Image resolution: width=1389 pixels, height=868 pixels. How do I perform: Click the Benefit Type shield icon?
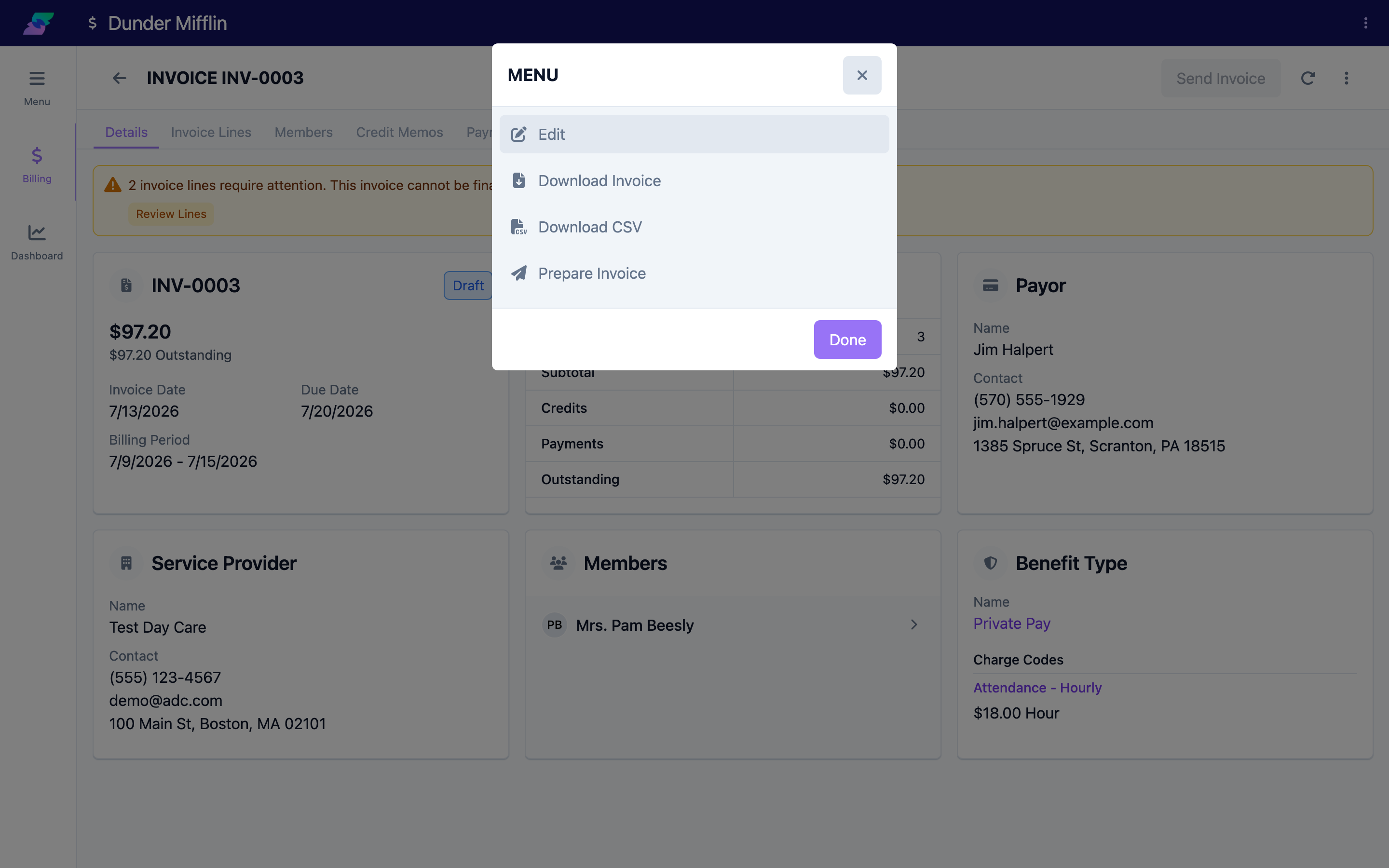coord(990,563)
